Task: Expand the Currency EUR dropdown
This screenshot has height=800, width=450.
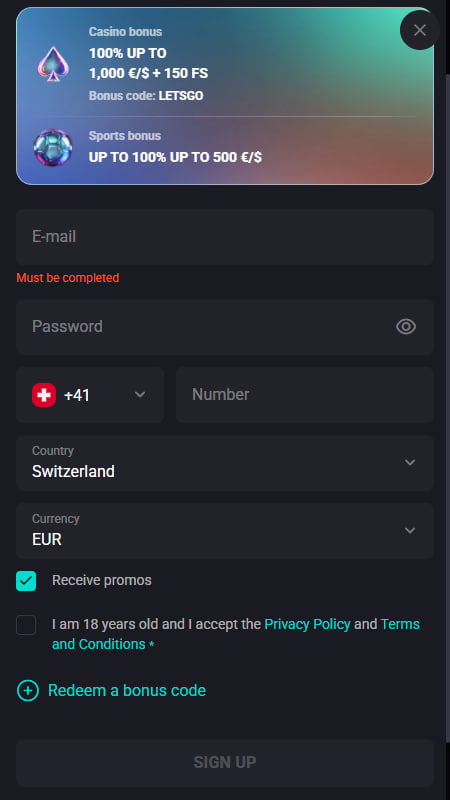Action: [225, 531]
